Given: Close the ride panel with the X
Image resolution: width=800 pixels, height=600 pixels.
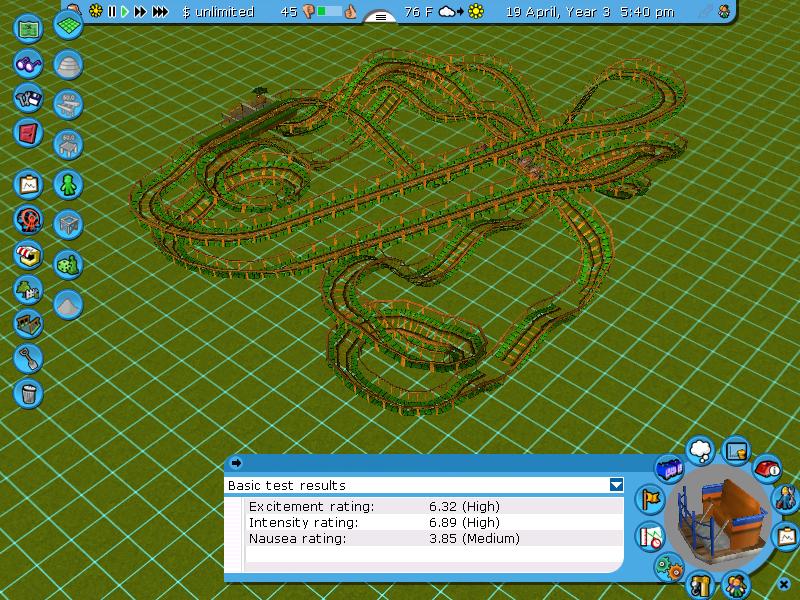Looking at the screenshot, I should click(x=784, y=584).
